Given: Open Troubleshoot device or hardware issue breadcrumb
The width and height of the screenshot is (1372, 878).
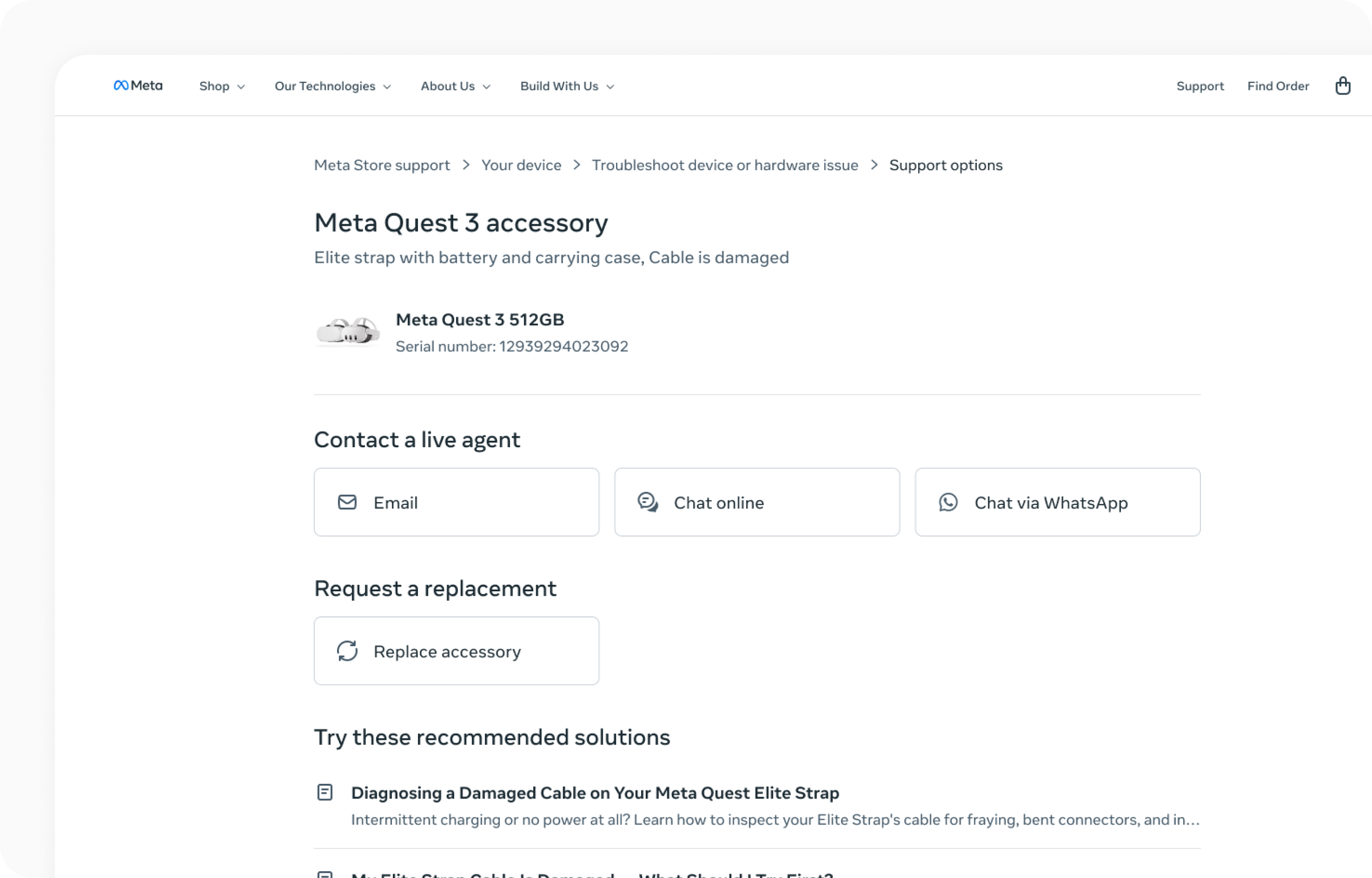Looking at the screenshot, I should click(724, 166).
